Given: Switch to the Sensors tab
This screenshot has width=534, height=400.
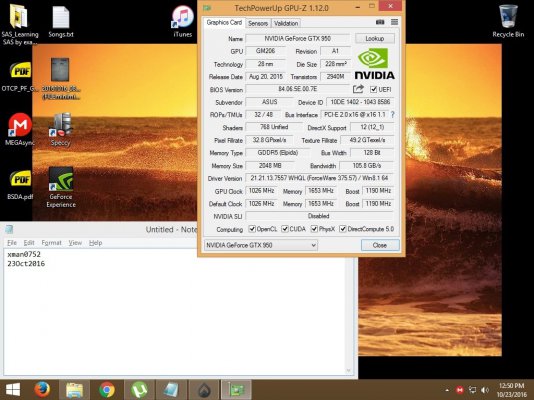Looking at the screenshot, I should tap(258, 23).
